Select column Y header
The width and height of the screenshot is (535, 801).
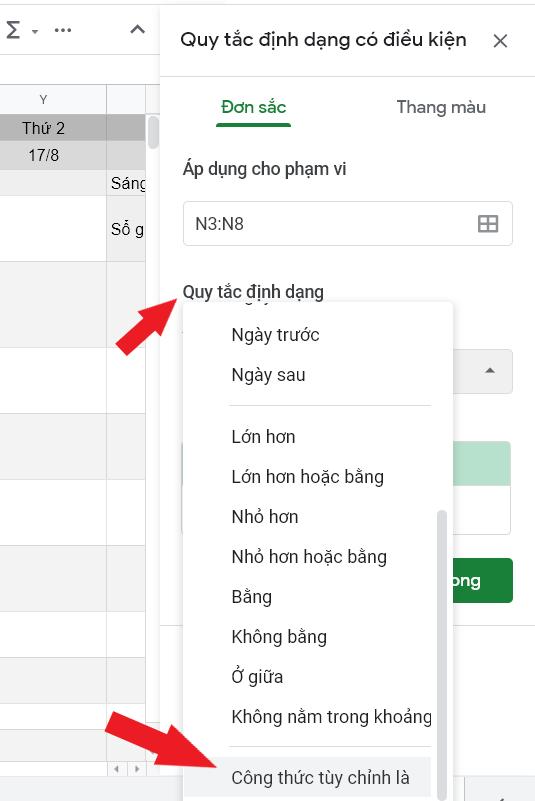click(43, 100)
